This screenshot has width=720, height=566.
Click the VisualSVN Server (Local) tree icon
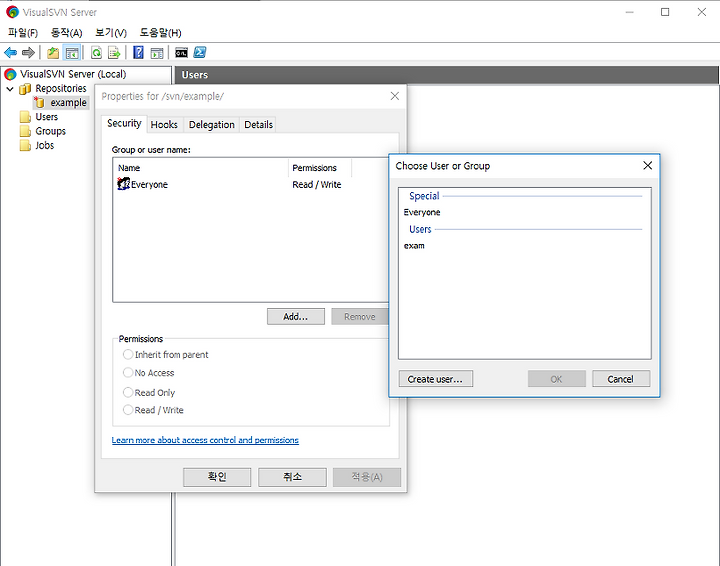tap(10, 74)
